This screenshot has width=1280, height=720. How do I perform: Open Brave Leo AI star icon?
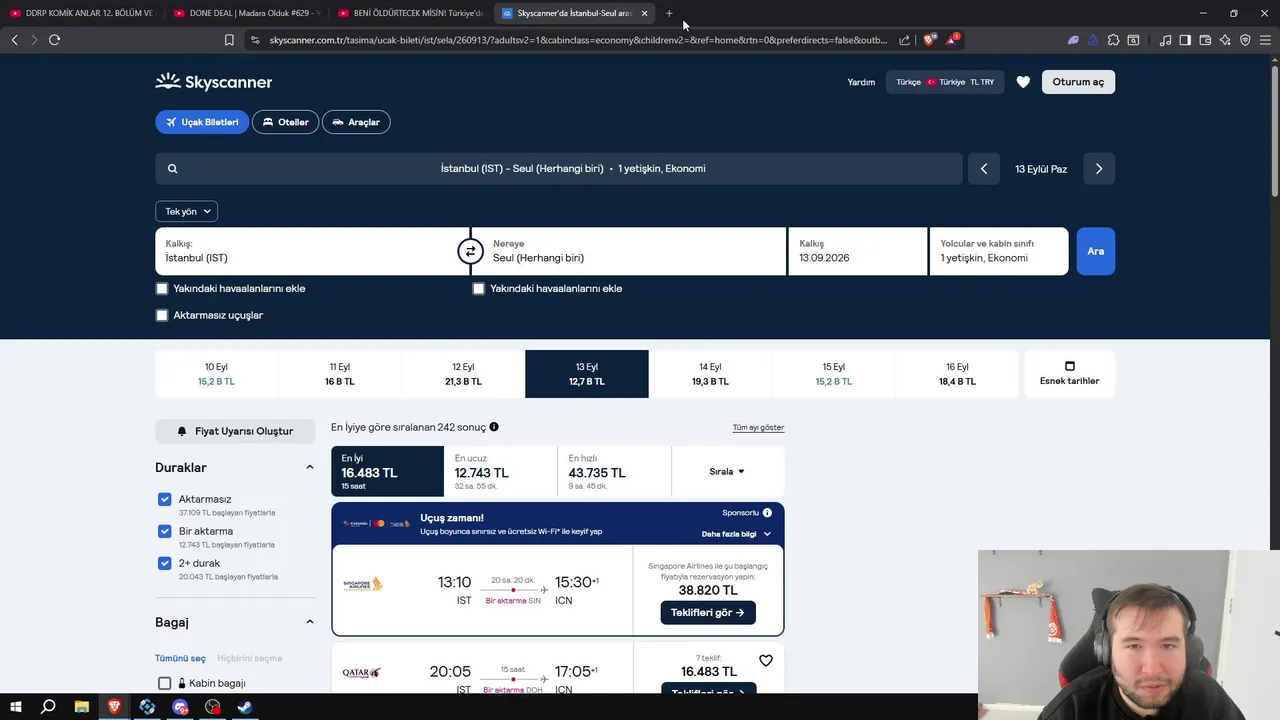(1225, 40)
